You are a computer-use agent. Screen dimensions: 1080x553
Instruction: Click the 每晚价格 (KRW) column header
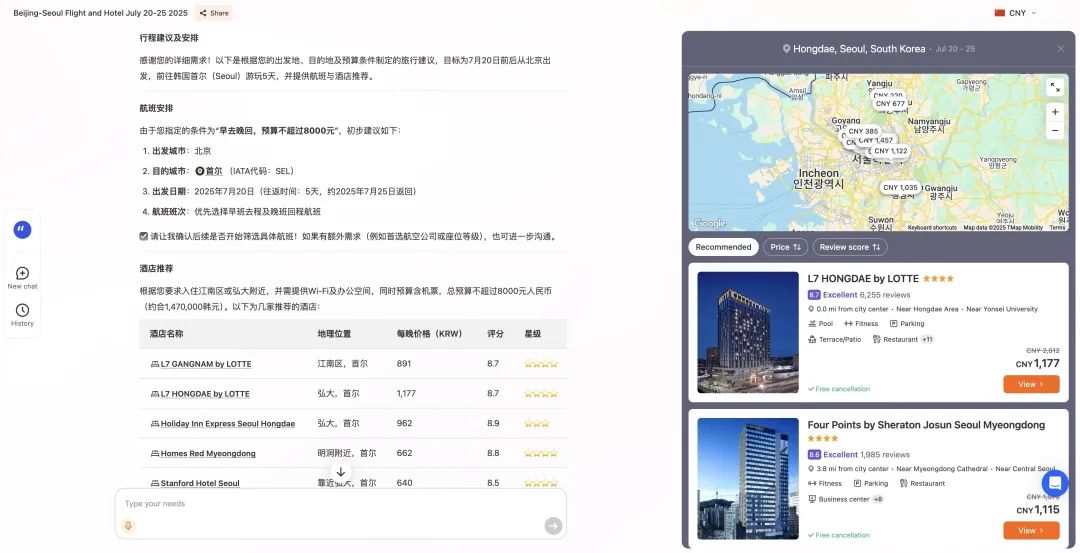click(x=429, y=334)
